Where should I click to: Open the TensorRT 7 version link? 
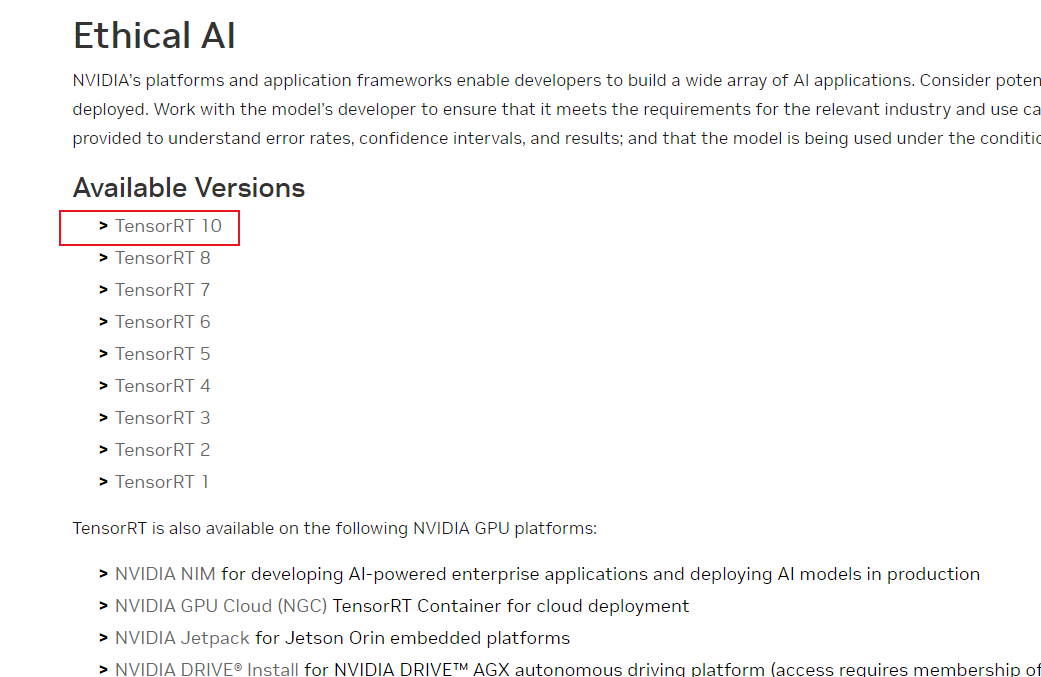[163, 290]
